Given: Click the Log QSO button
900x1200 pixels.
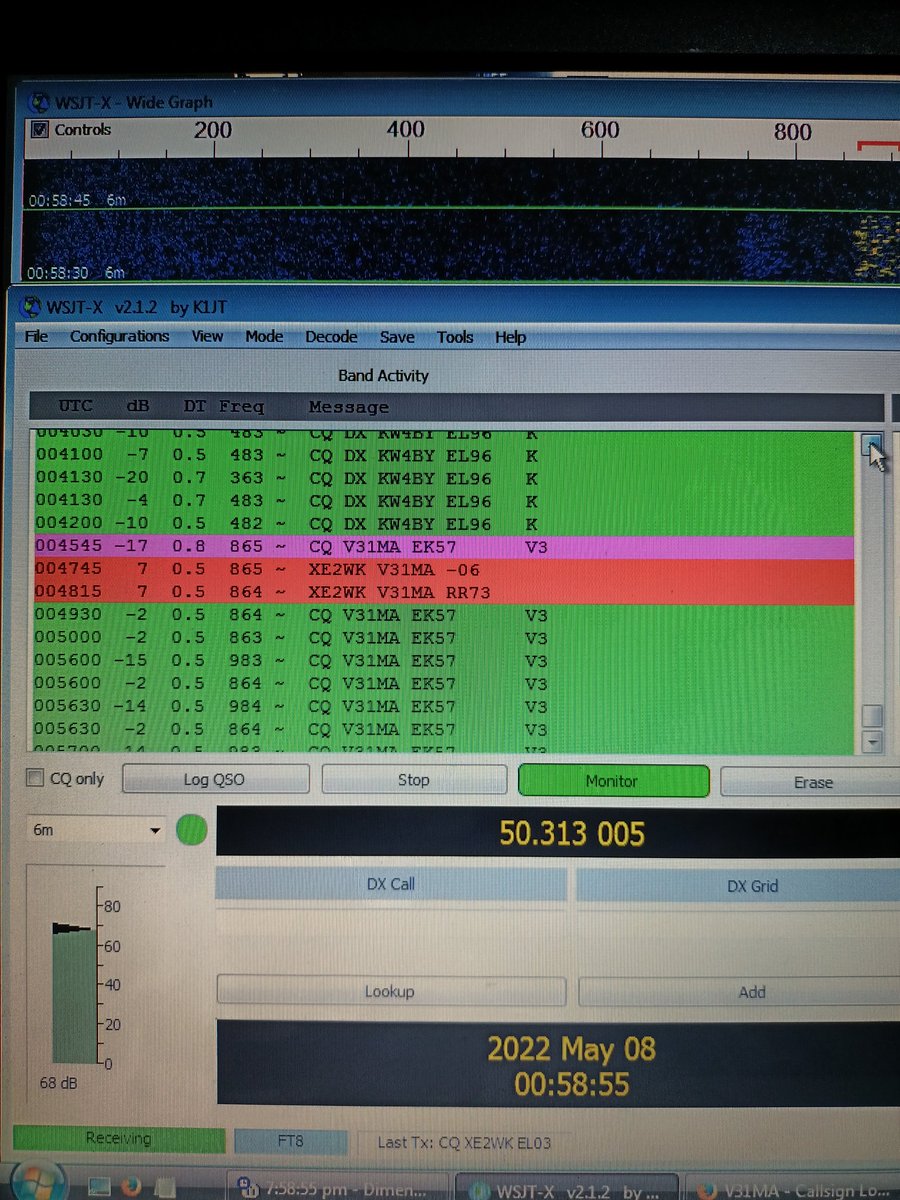Looking at the screenshot, I should [214, 780].
